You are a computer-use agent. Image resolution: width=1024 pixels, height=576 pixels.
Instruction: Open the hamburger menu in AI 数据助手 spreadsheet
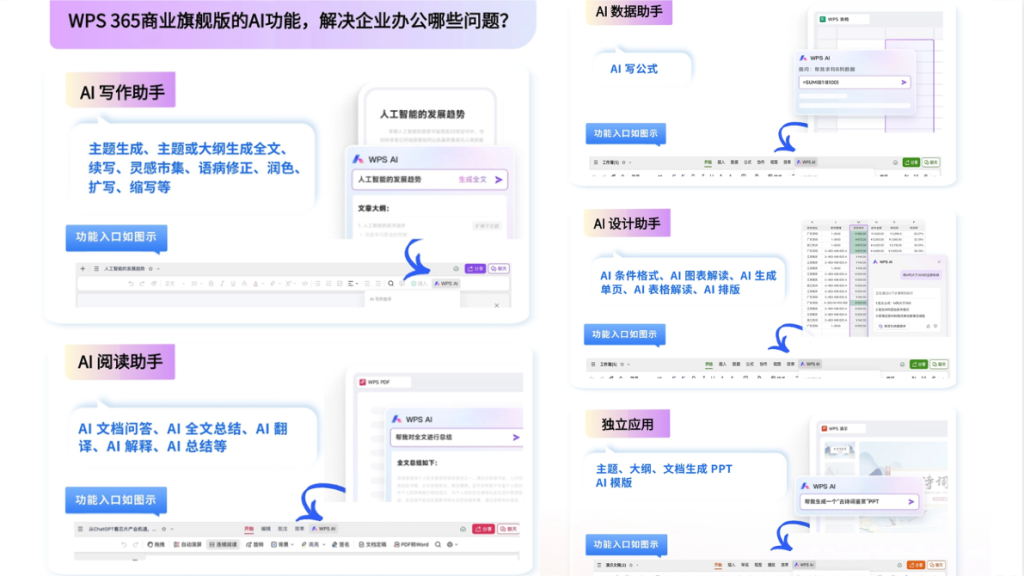[596, 162]
